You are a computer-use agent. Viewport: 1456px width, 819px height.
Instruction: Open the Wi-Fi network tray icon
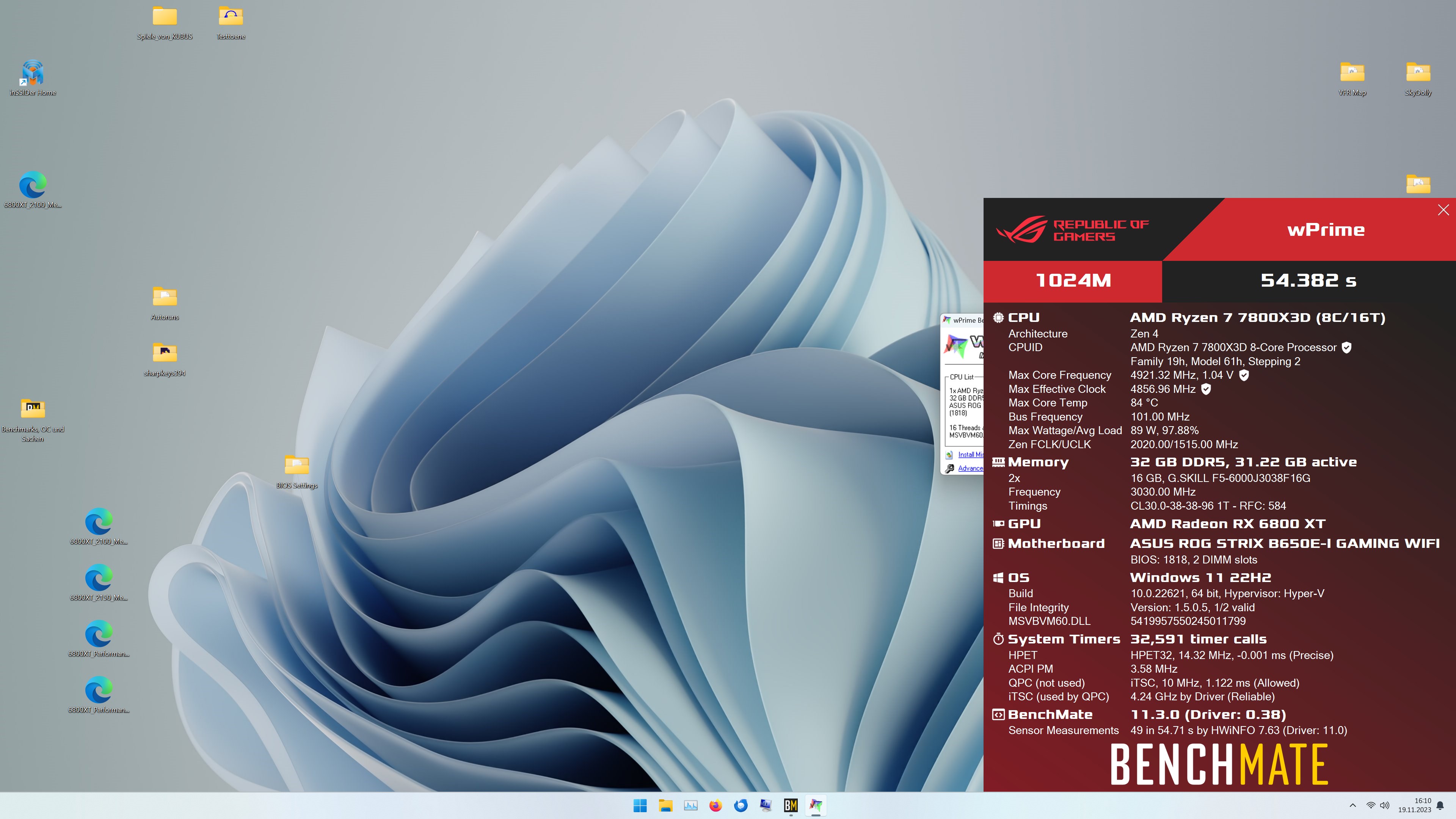(1371, 805)
